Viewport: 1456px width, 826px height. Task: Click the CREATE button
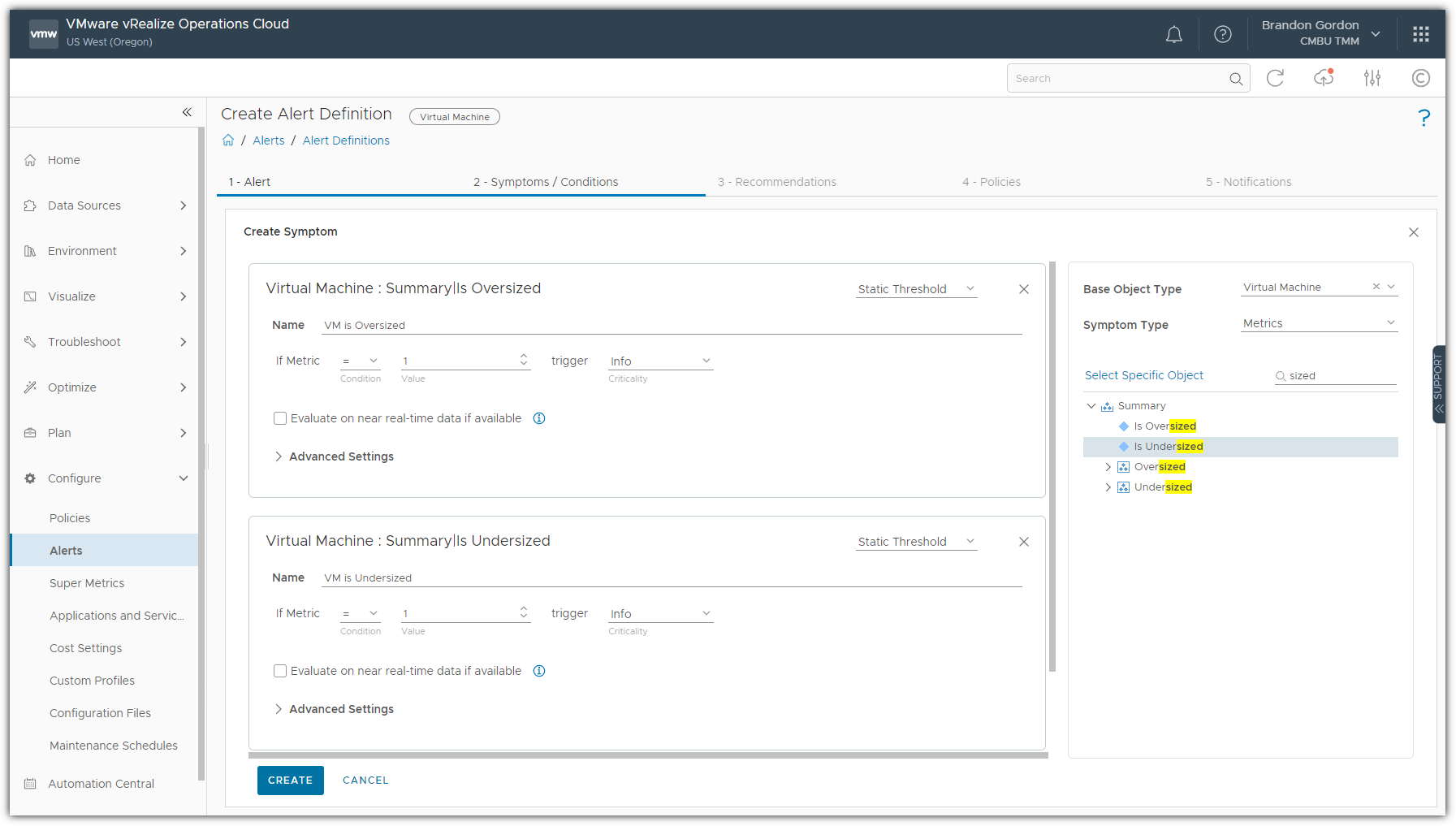point(291,781)
